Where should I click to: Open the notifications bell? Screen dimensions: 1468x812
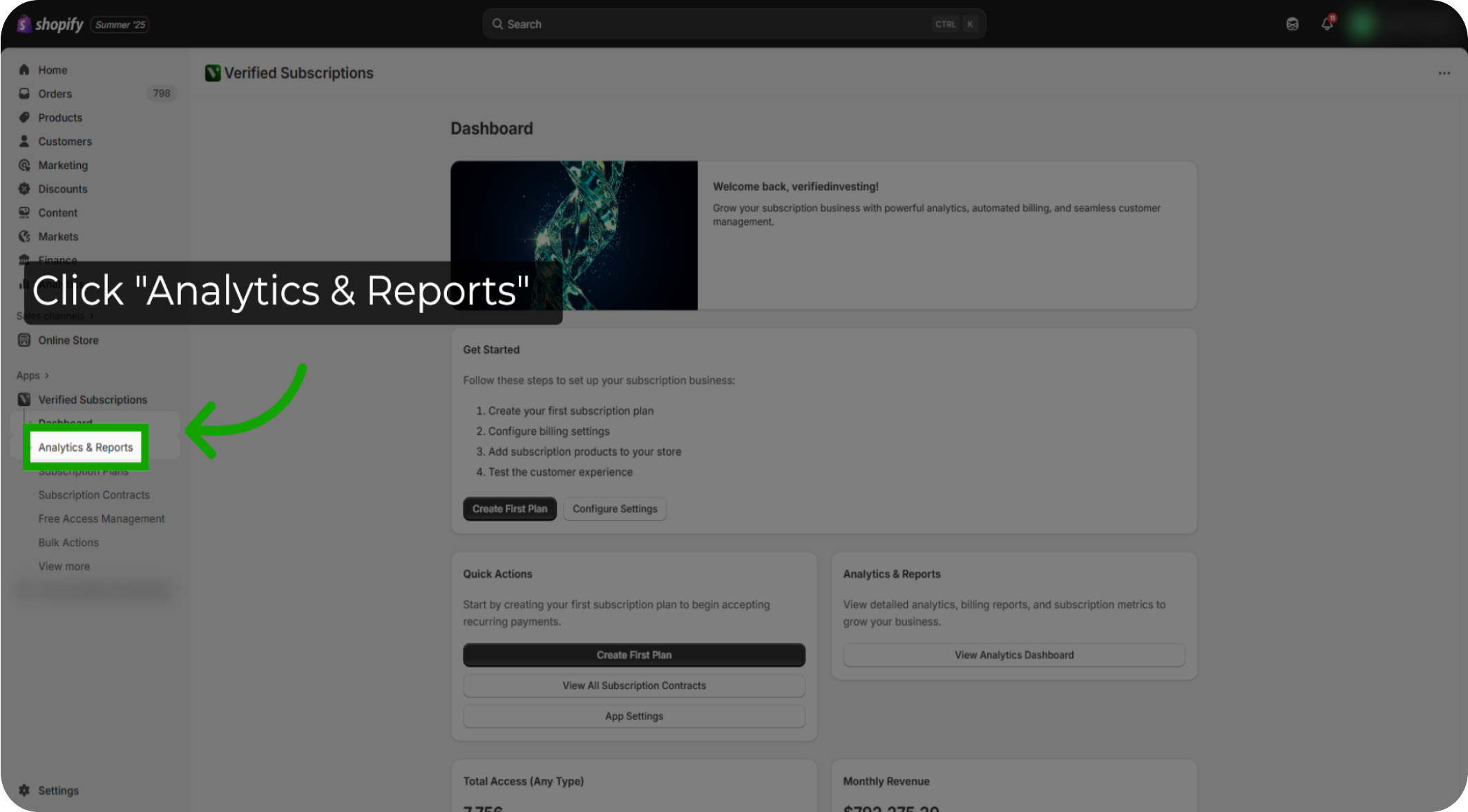[x=1327, y=23]
